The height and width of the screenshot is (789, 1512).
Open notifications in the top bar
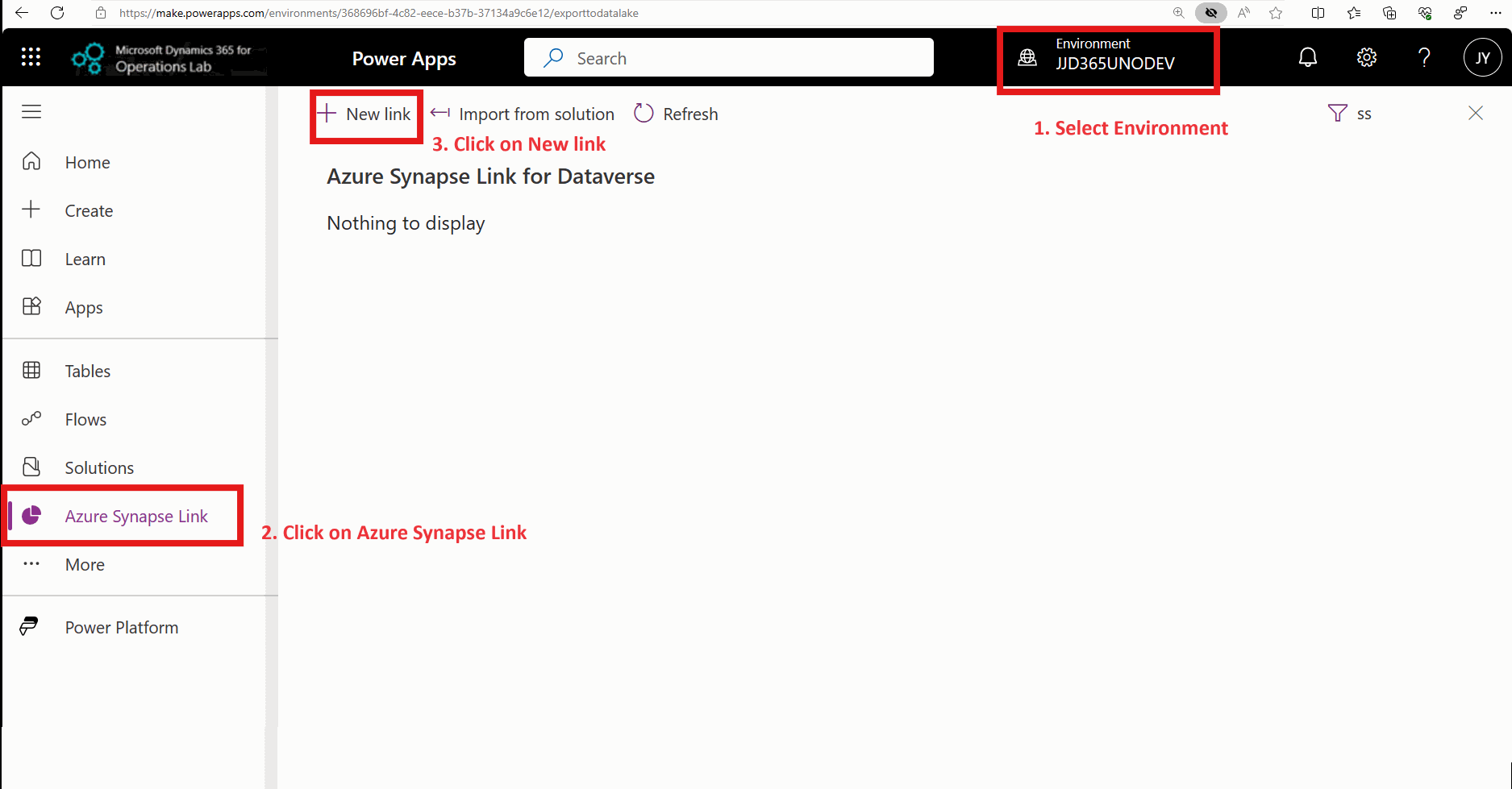point(1308,57)
